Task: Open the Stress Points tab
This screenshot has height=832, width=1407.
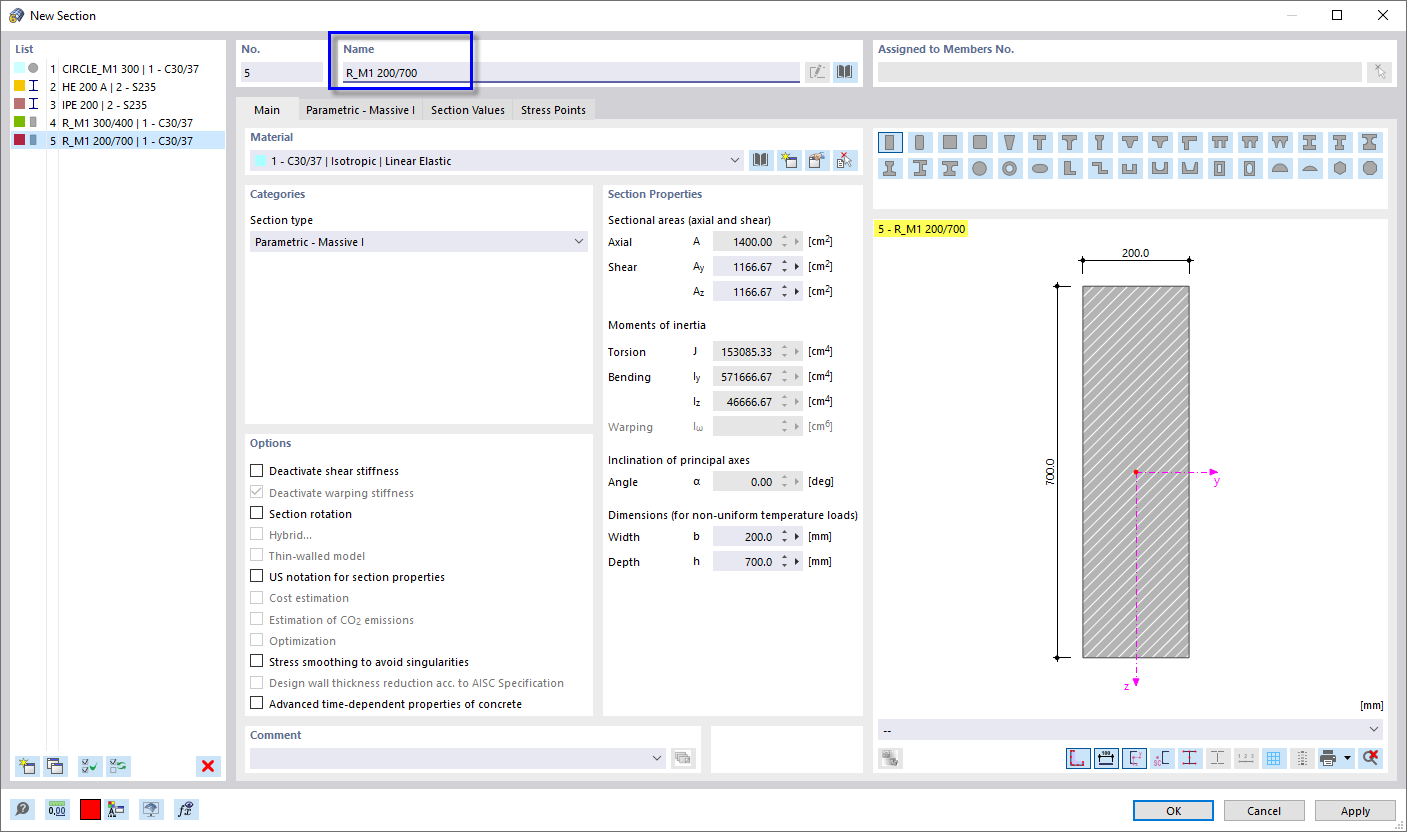Action: tap(553, 110)
